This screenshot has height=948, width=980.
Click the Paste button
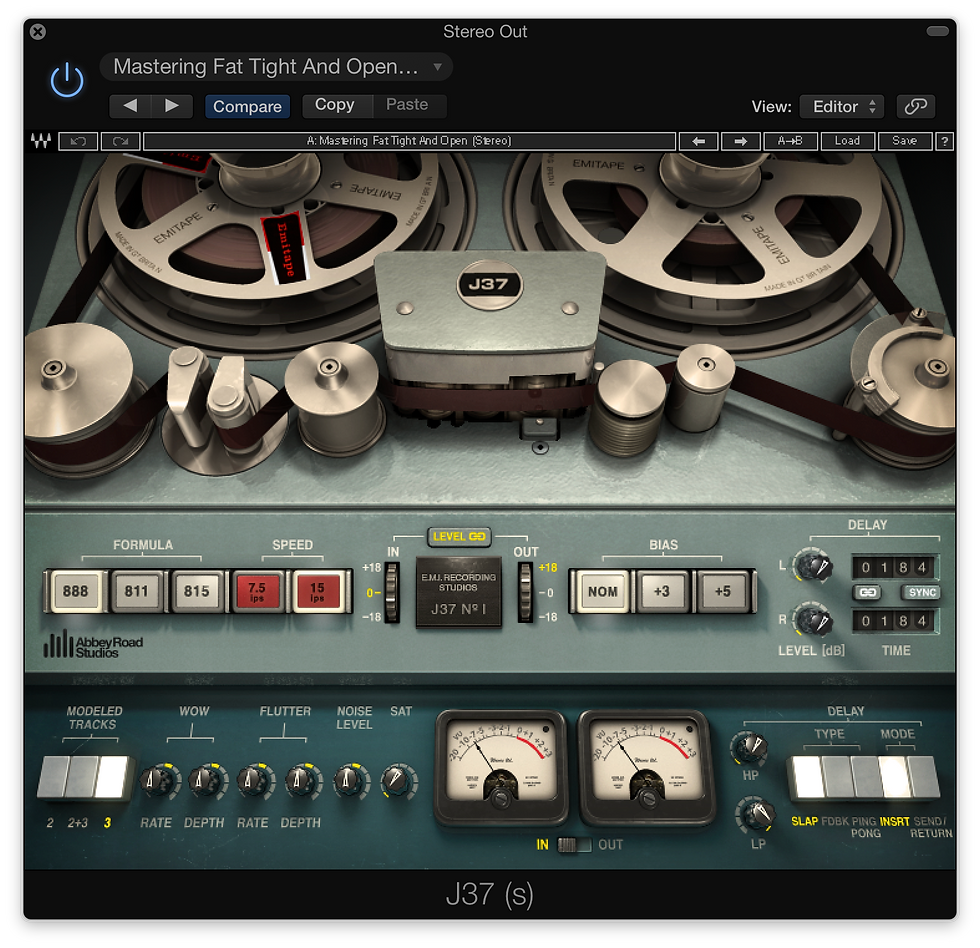tap(409, 105)
